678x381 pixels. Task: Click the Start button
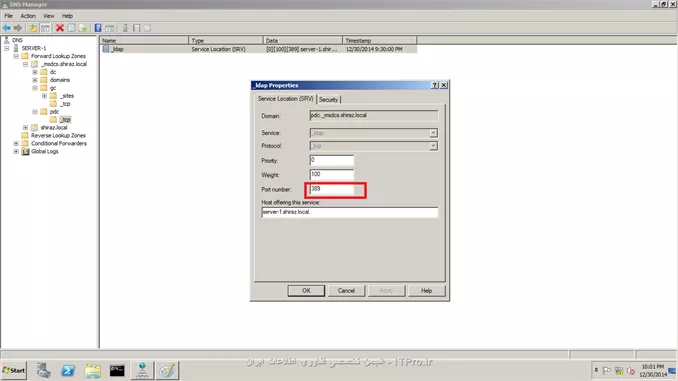point(14,370)
